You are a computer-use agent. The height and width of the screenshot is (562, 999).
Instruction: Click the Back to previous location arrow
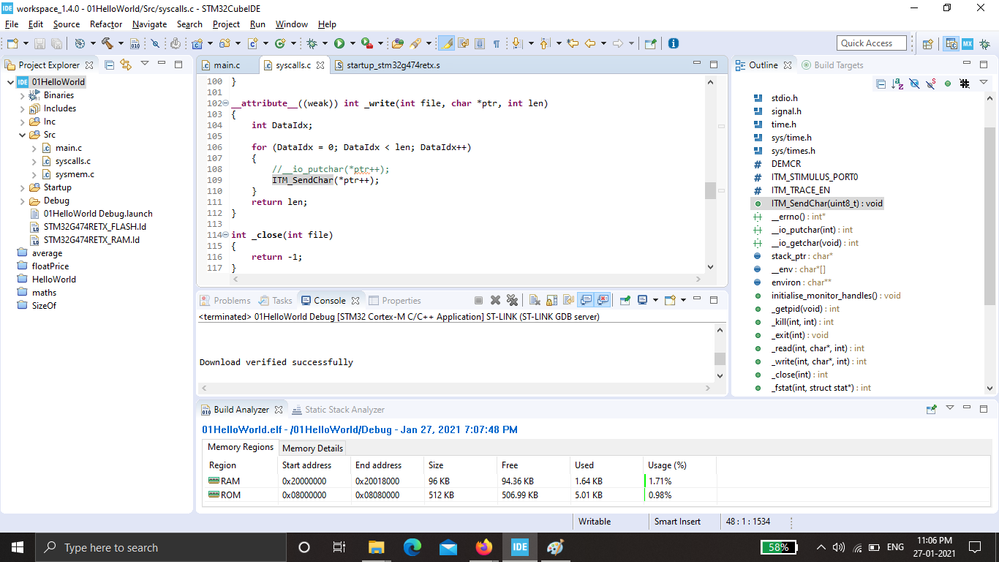[590, 43]
